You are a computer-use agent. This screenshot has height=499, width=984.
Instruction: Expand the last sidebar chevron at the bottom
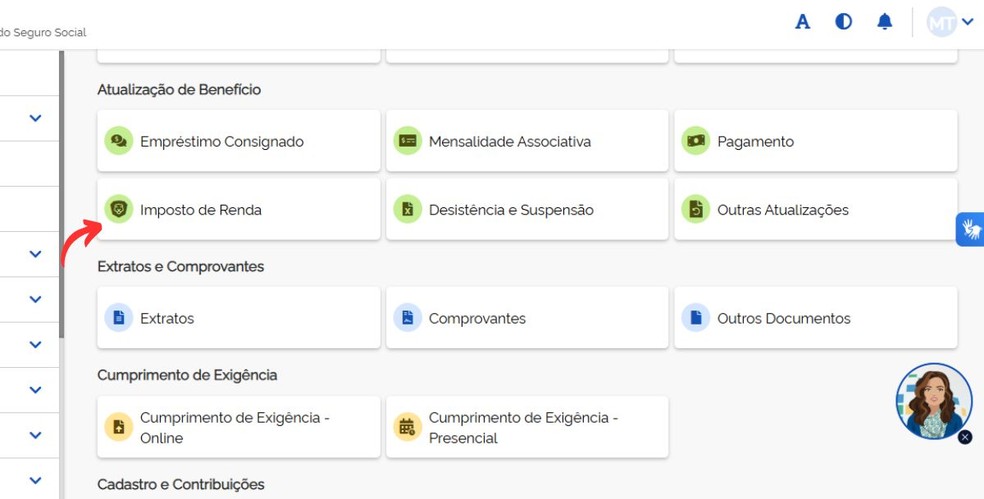pyautogui.click(x=35, y=480)
